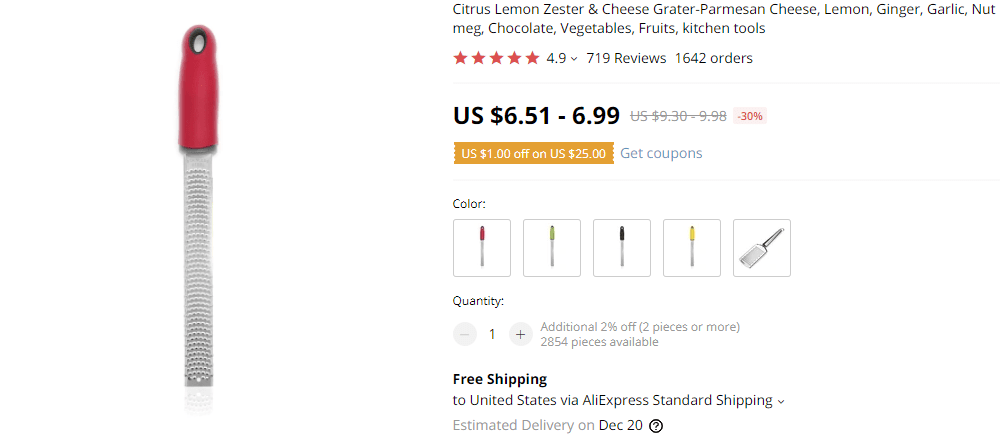
Task: Click the Estimated Delivery help icon
Action: point(656,425)
